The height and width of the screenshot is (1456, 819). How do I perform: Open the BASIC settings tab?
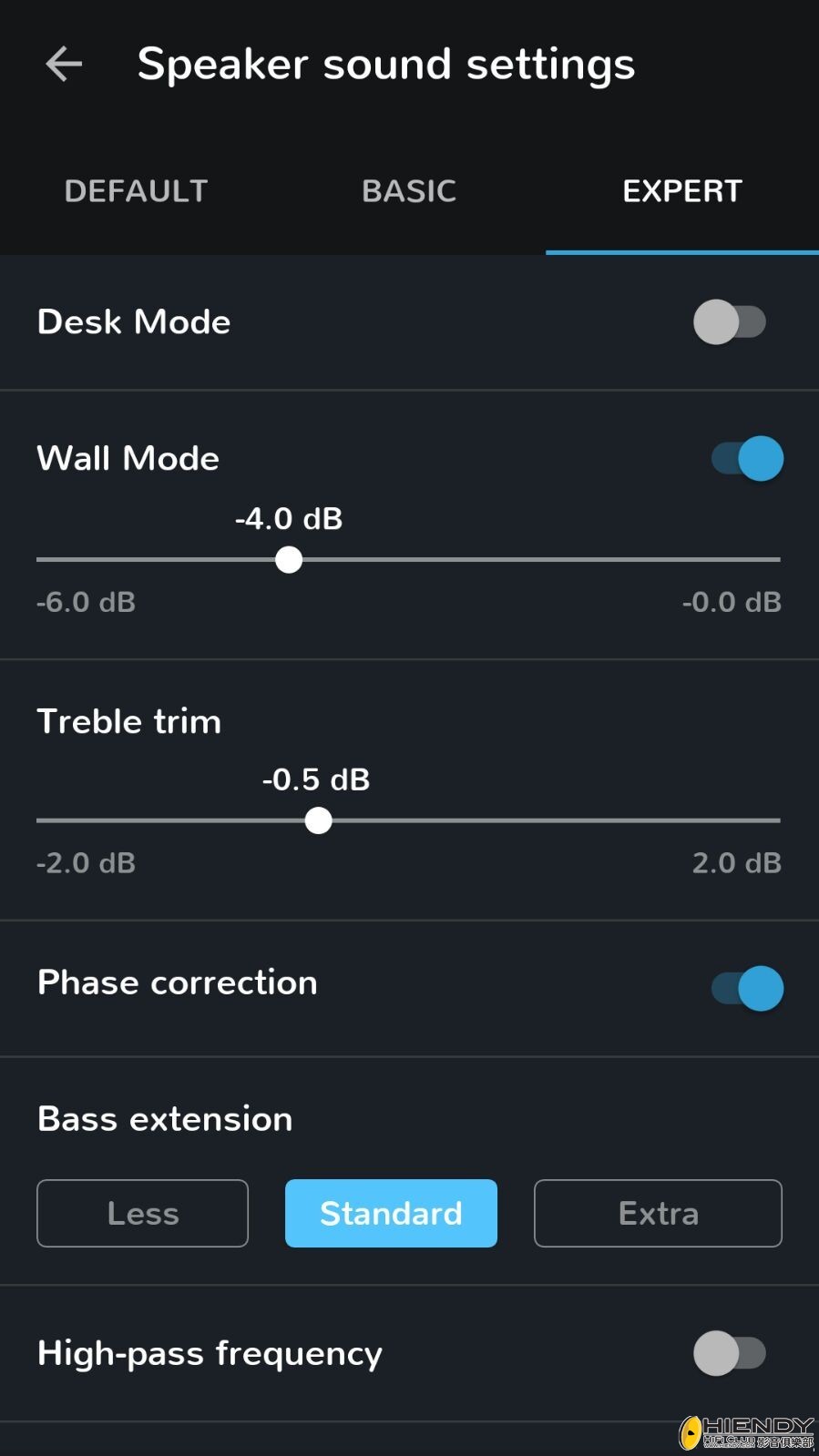(x=409, y=191)
